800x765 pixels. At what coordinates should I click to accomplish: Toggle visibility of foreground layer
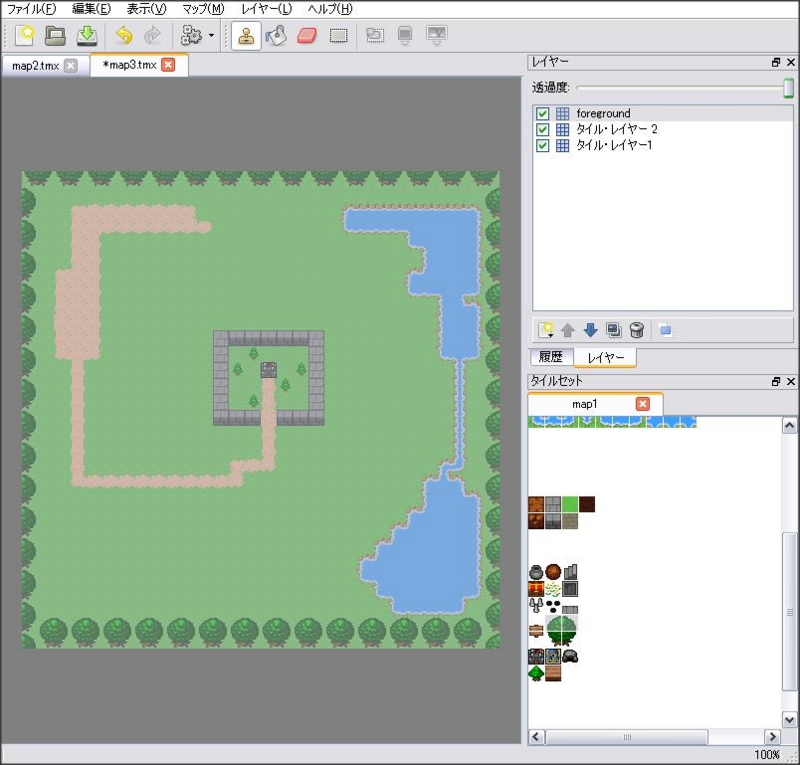542,113
